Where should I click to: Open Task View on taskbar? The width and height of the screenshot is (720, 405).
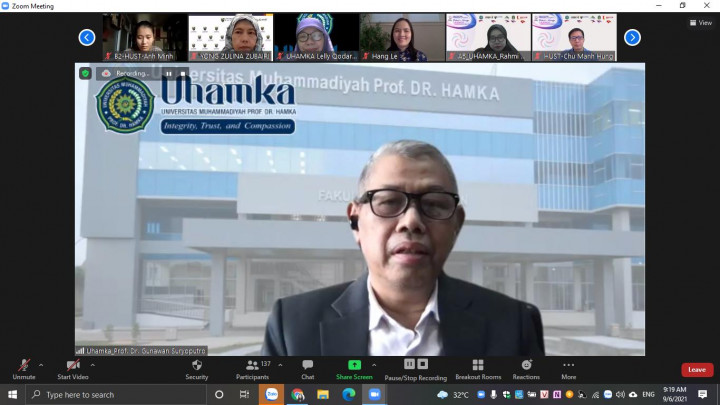pos(244,394)
